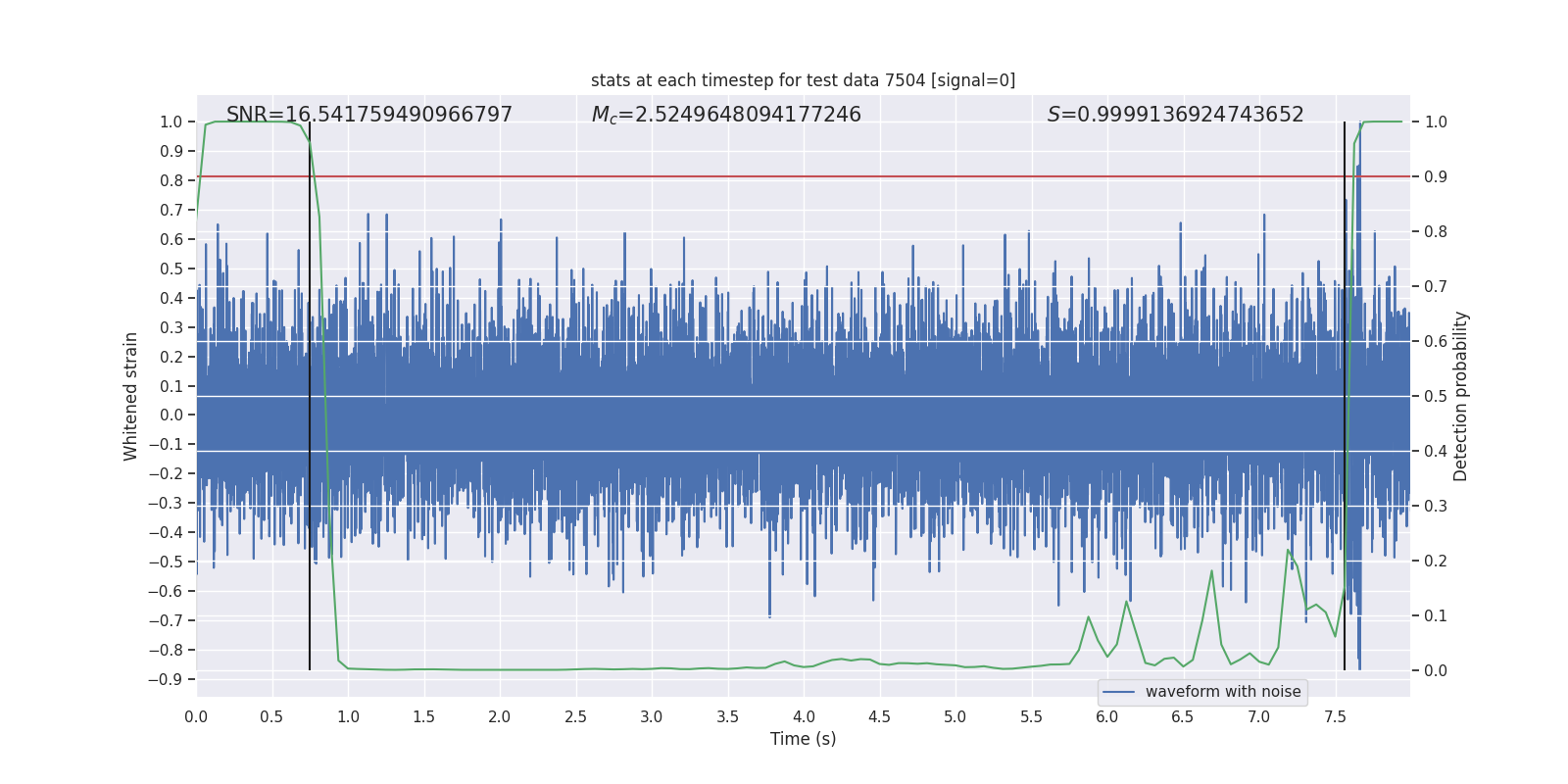Click the 0.9 tick on Detection probability axis
The height and width of the screenshot is (784, 1568).
coord(1436,176)
